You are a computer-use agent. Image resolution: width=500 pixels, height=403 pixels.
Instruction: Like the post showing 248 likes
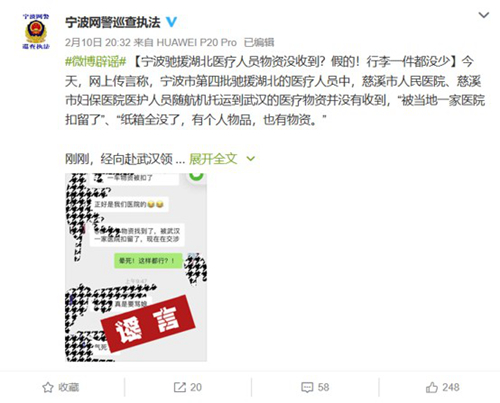point(451,387)
